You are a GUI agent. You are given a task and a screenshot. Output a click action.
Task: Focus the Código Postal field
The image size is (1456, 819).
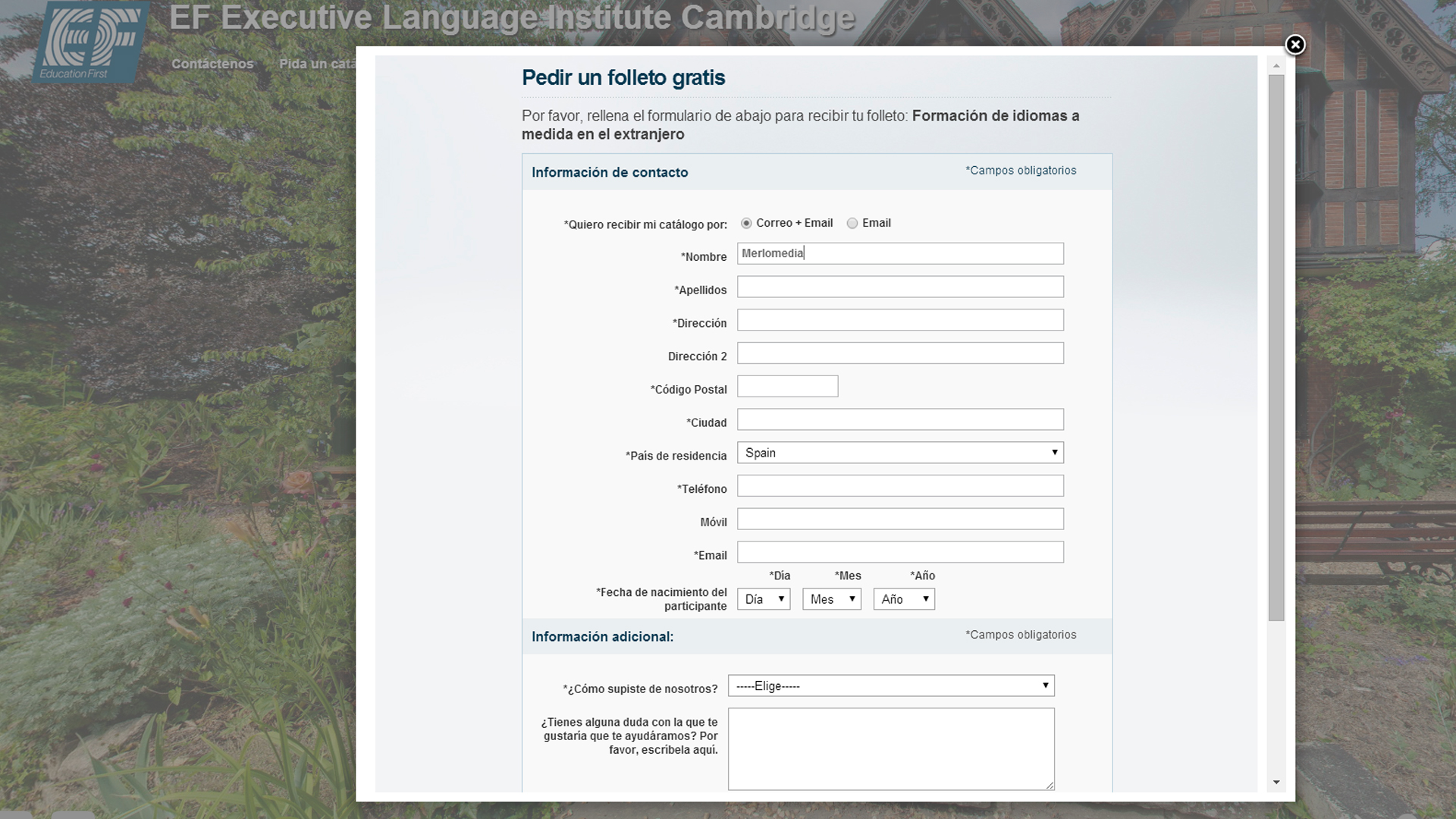pyautogui.click(x=787, y=386)
